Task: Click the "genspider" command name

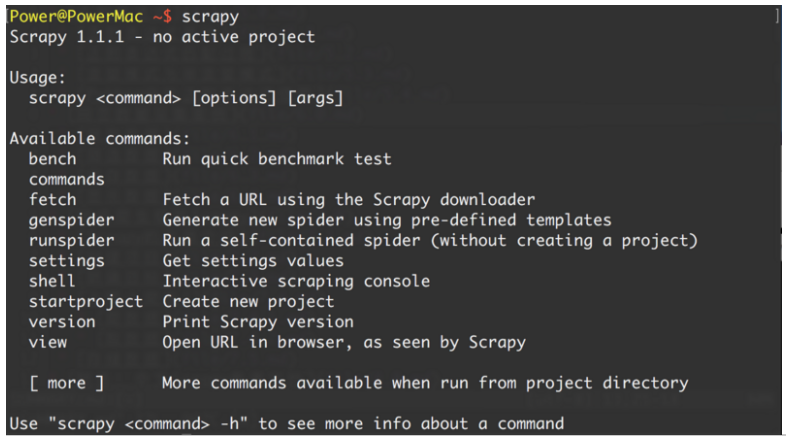Action: coord(71,220)
